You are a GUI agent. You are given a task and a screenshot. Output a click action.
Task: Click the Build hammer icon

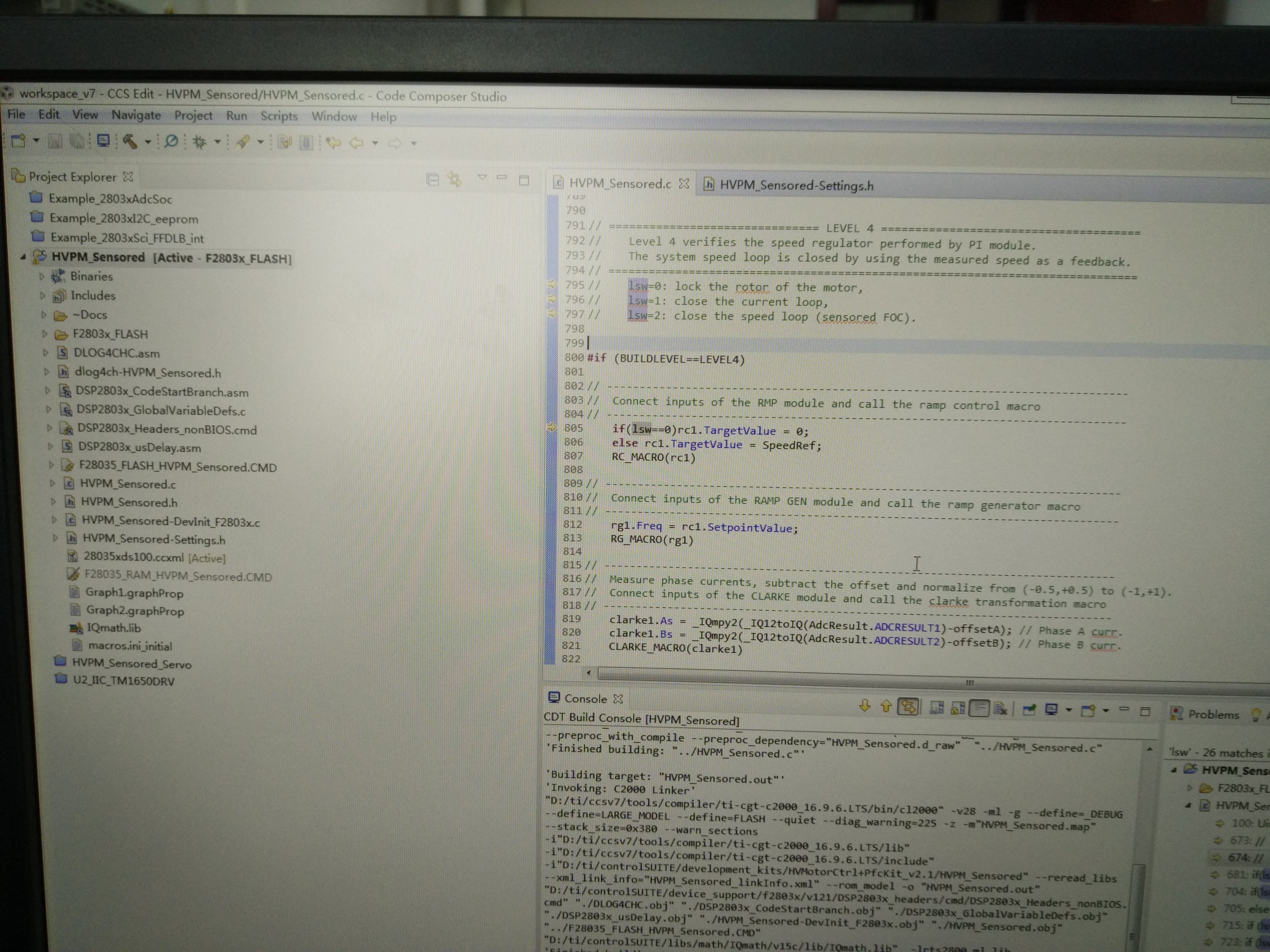130,141
